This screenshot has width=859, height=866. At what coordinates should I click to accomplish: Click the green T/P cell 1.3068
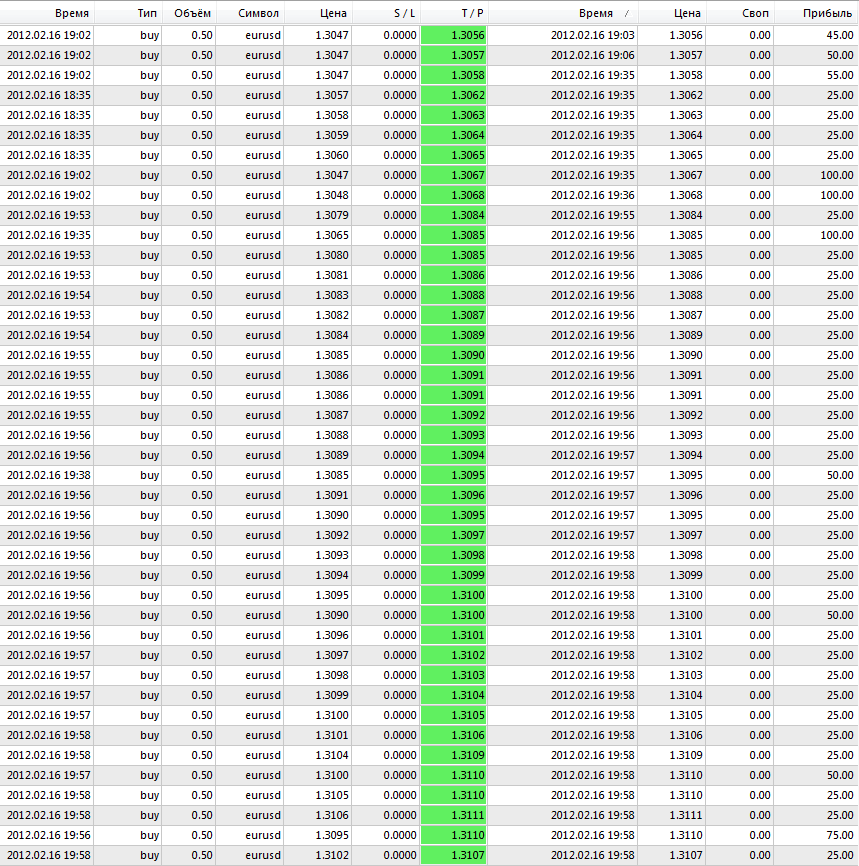(454, 195)
